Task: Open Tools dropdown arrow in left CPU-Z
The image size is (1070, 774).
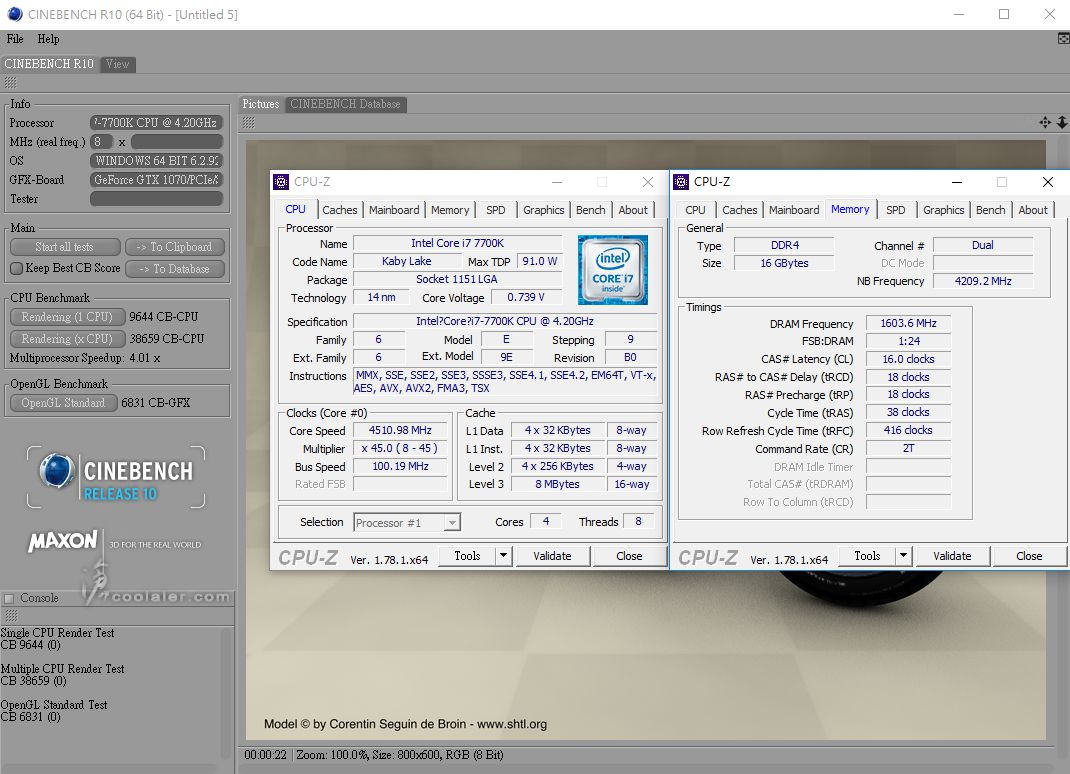Action: click(504, 556)
